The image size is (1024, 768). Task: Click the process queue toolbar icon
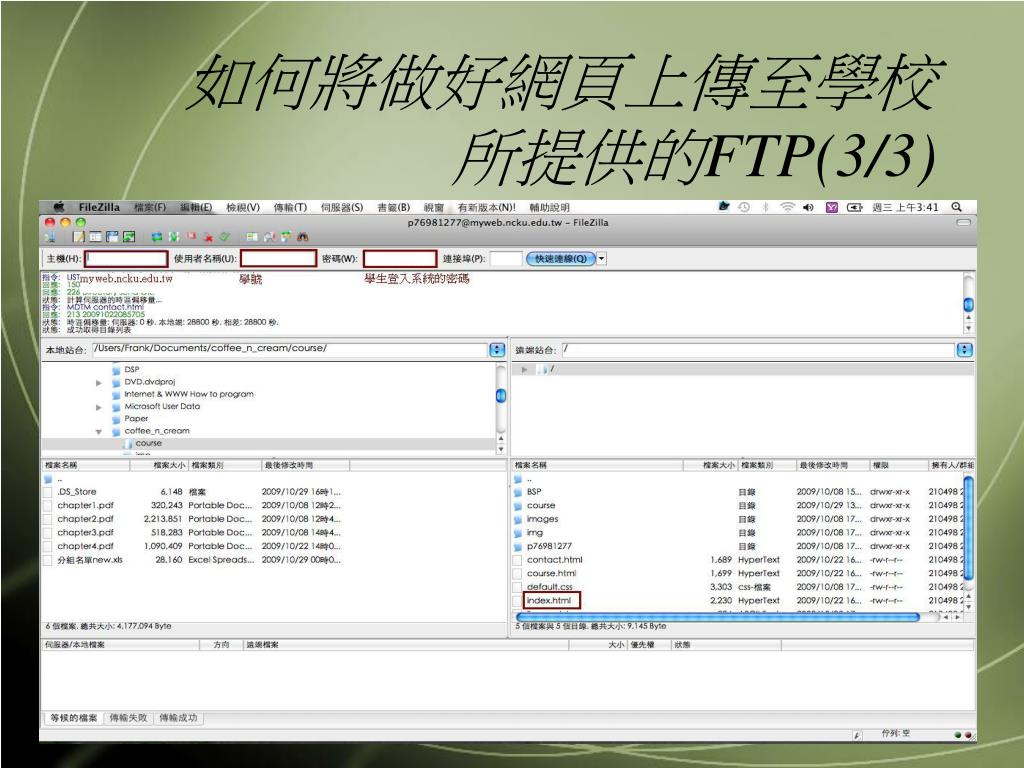174,236
